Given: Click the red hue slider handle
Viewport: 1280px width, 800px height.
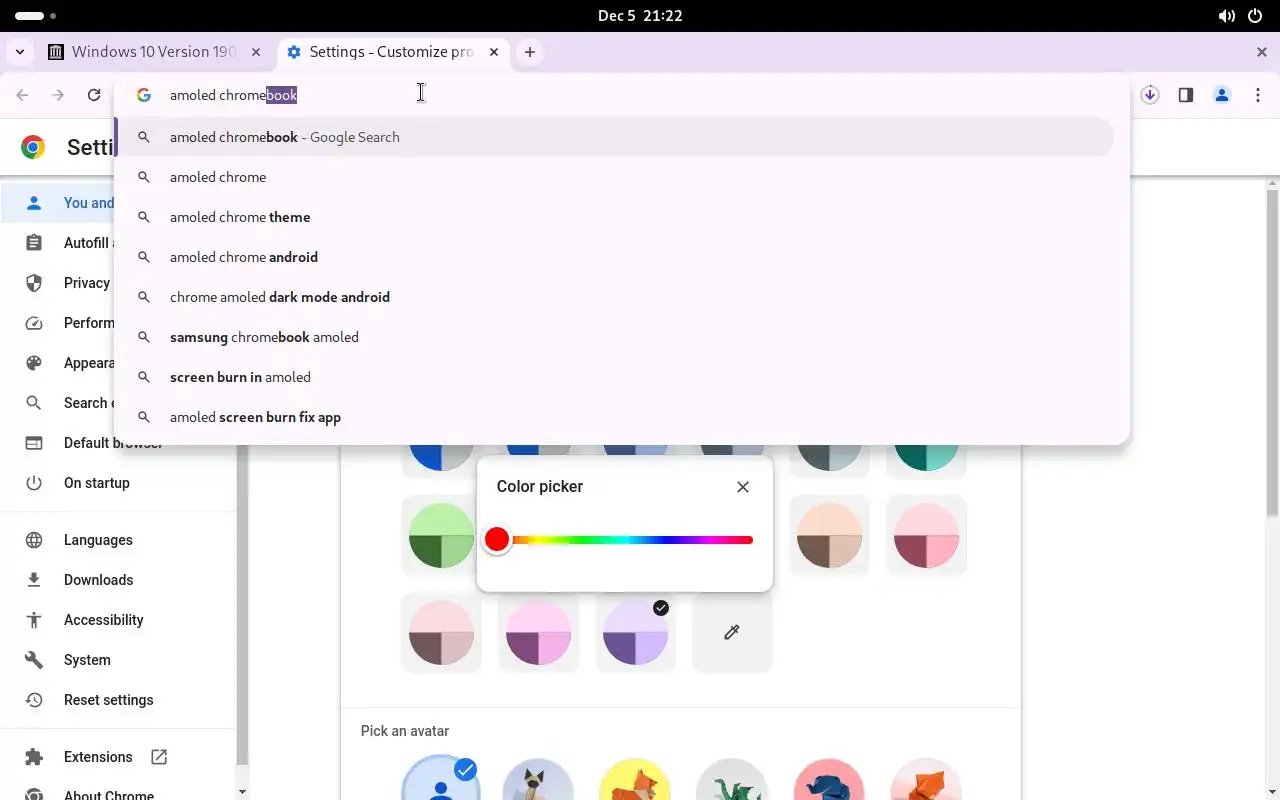Looking at the screenshot, I should click(x=497, y=540).
